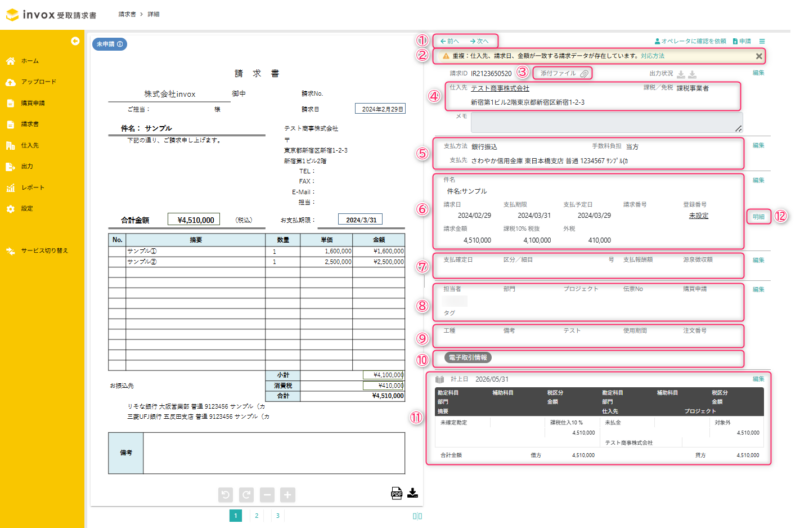Zoom in preview with plus button
This screenshot has width=800, height=528.
[288, 495]
